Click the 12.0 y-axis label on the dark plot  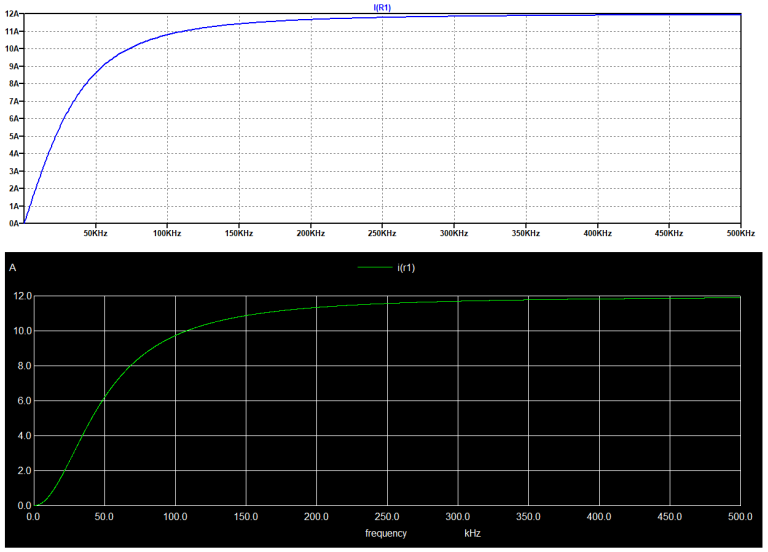[19, 296]
